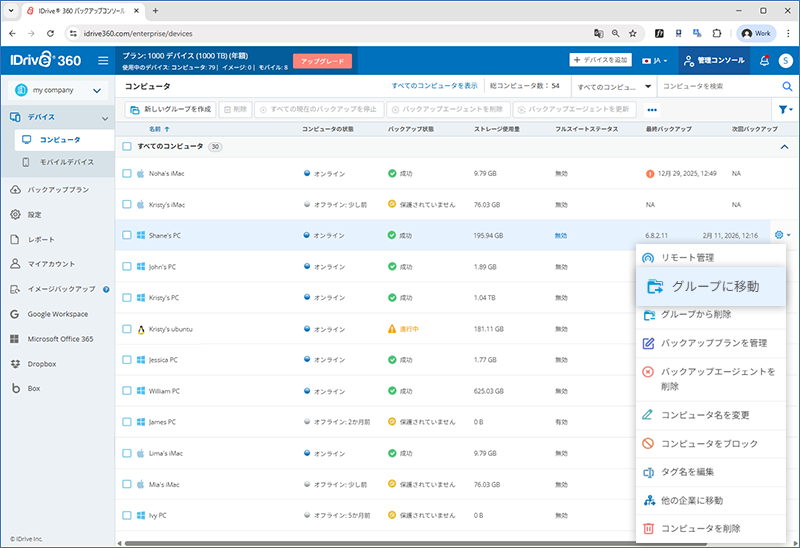The image size is (800, 548).
Task: Open the notifications bell icon
Action: coord(764,60)
